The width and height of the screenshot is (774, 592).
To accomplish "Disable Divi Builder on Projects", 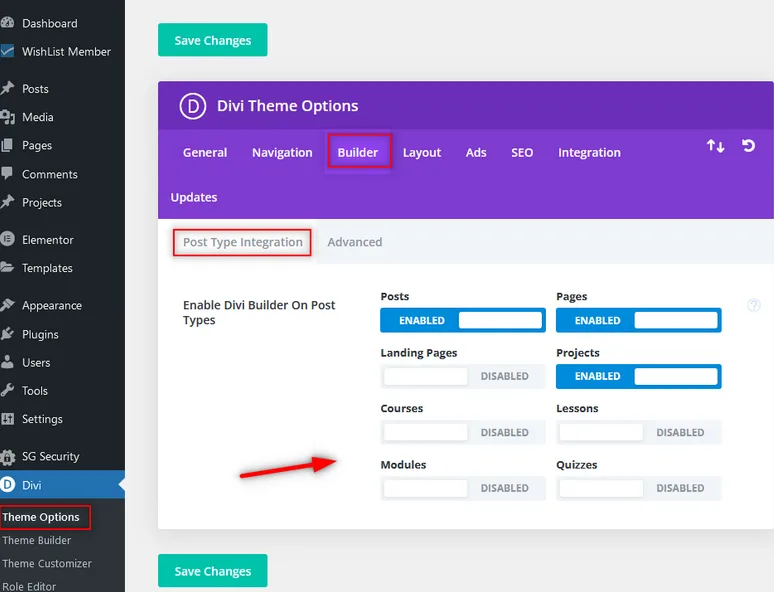I will click(638, 376).
